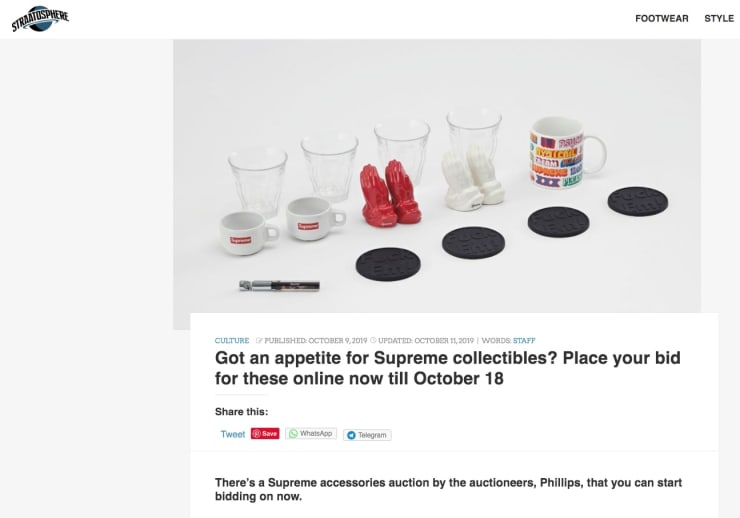Share the article via Telegram

click(367, 435)
